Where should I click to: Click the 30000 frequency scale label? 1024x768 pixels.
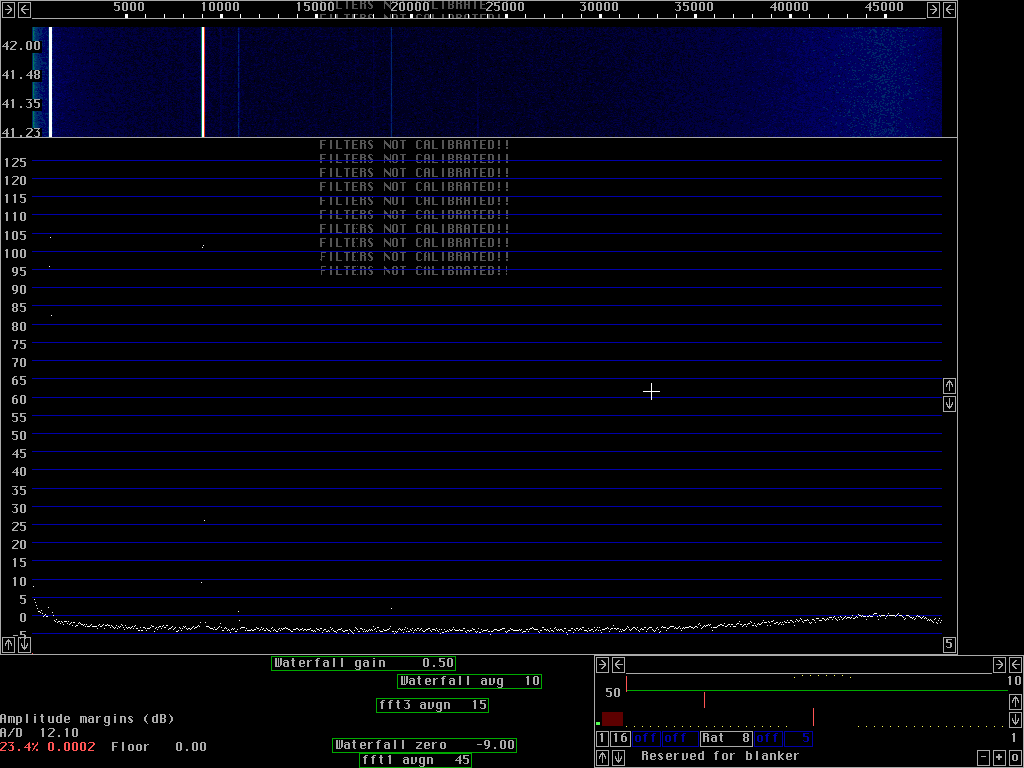pyautogui.click(x=600, y=7)
